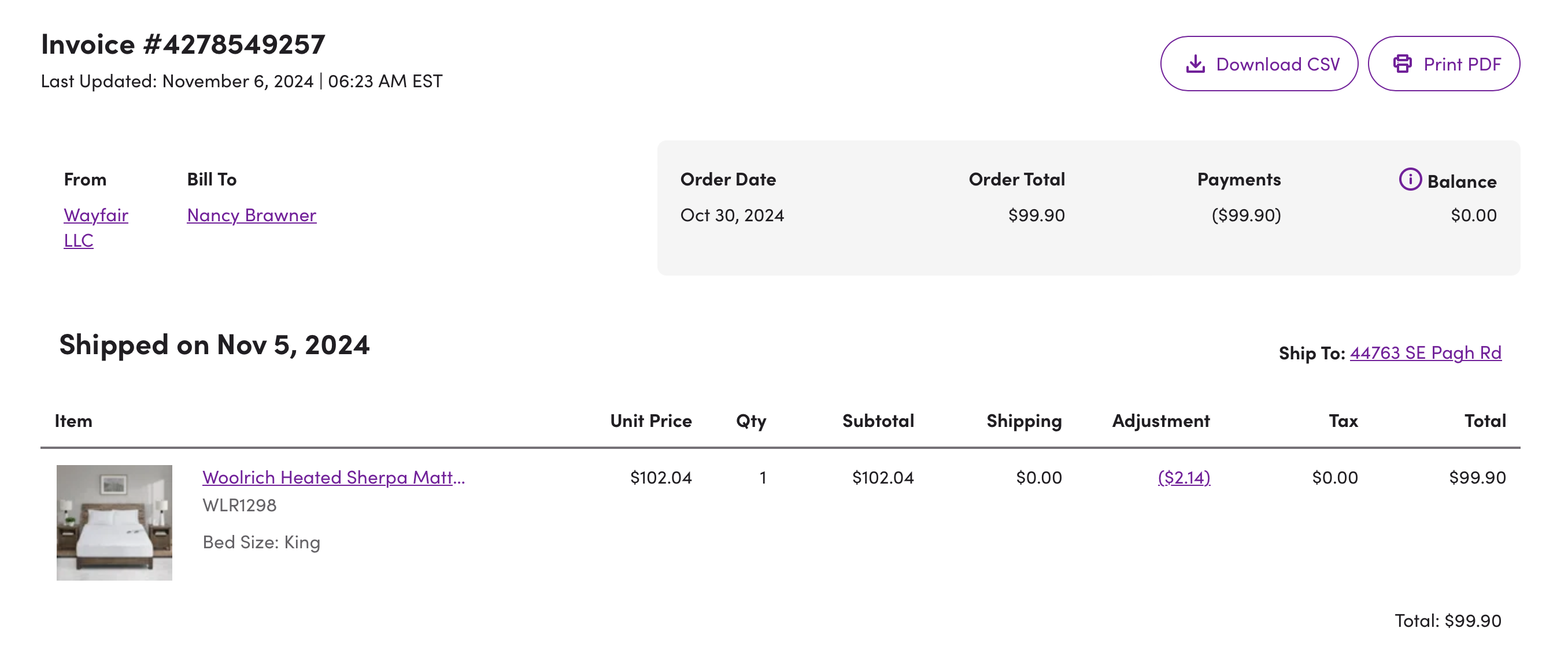This screenshot has height=654, width=1568.
Task: Open the Wayfair LLC link
Action: (95, 228)
